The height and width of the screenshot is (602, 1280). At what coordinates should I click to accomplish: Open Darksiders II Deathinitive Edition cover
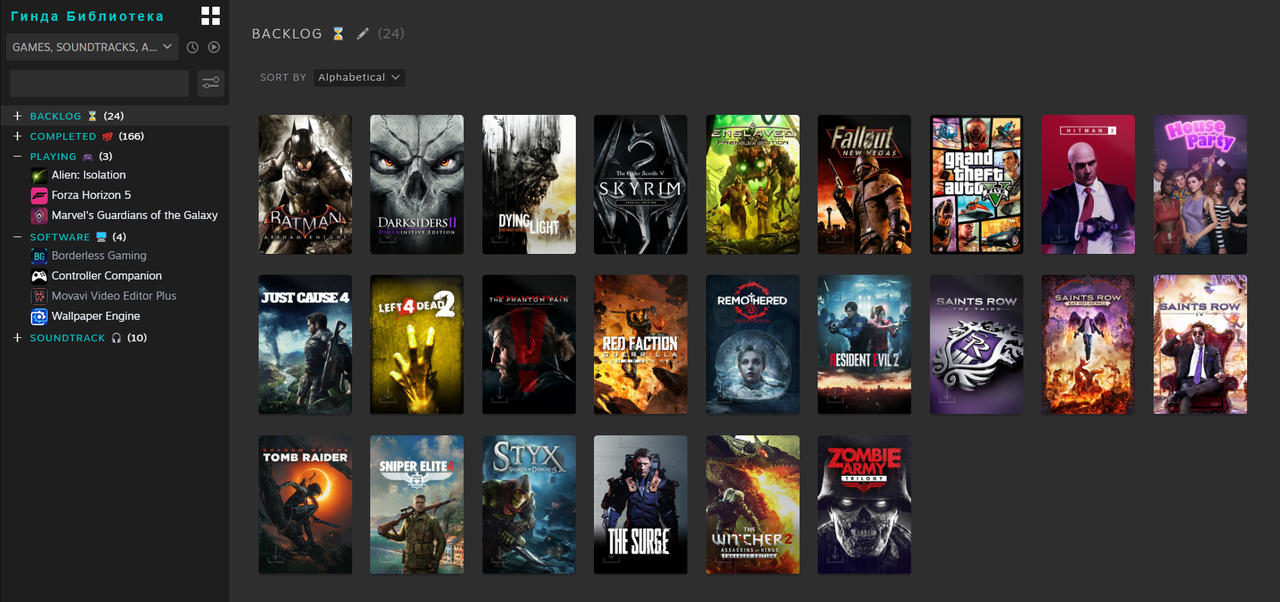tap(417, 184)
